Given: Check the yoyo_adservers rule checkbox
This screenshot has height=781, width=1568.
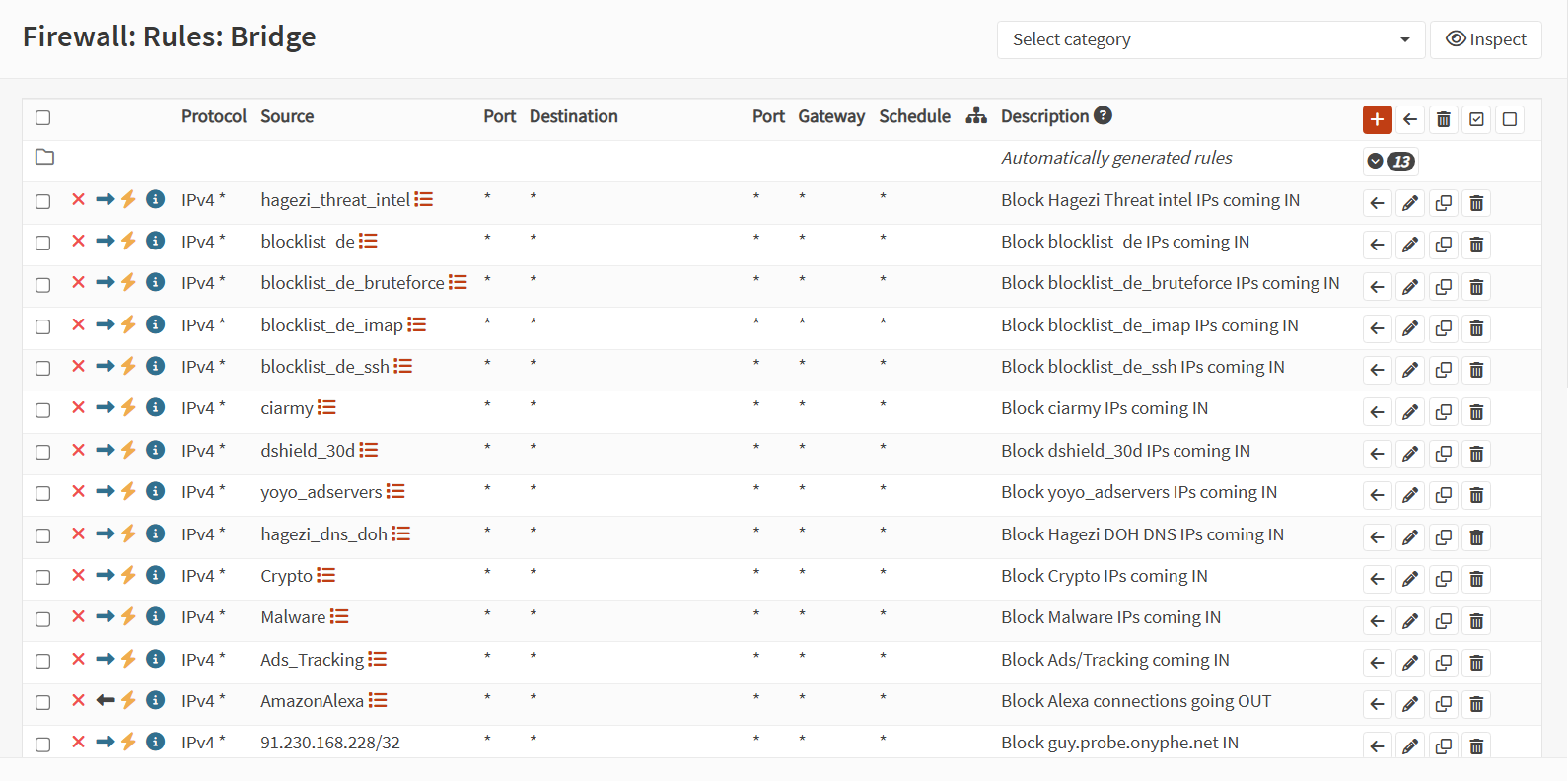Looking at the screenshot, I should (42, 493).
